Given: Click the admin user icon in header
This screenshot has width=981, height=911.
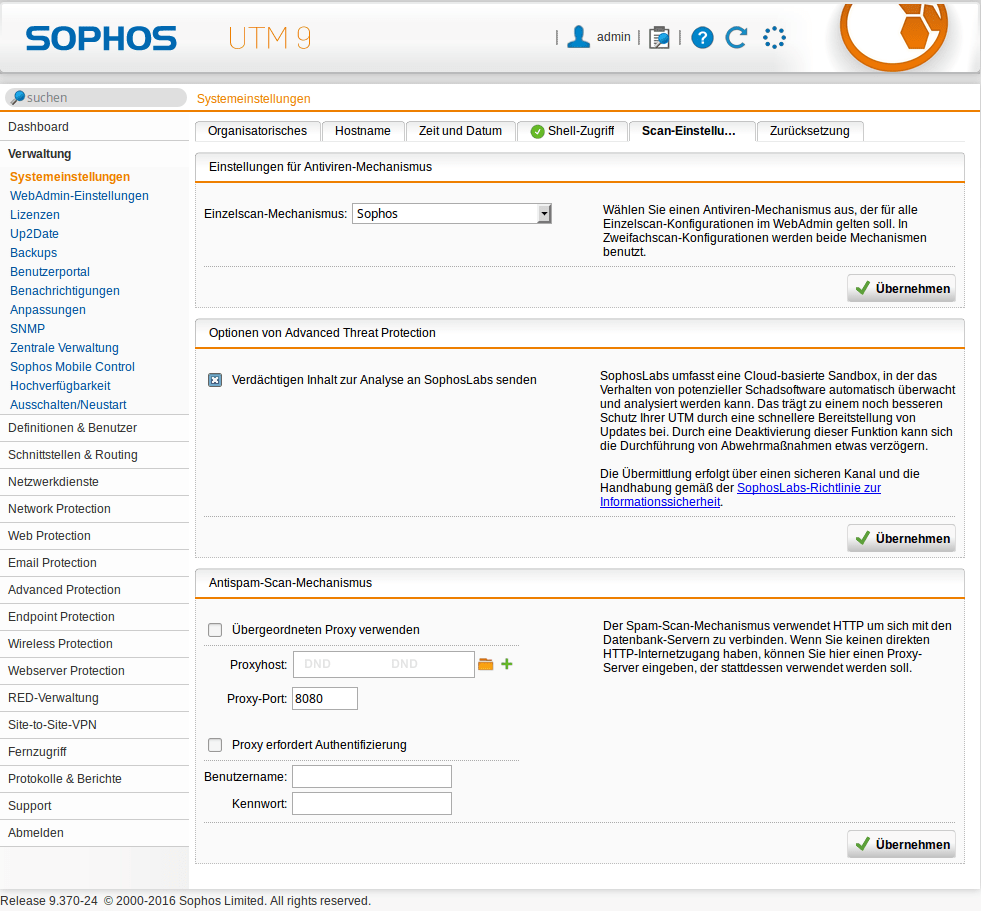Looking at the screenshot, I should pyautogui.click(x=578, y=37).
